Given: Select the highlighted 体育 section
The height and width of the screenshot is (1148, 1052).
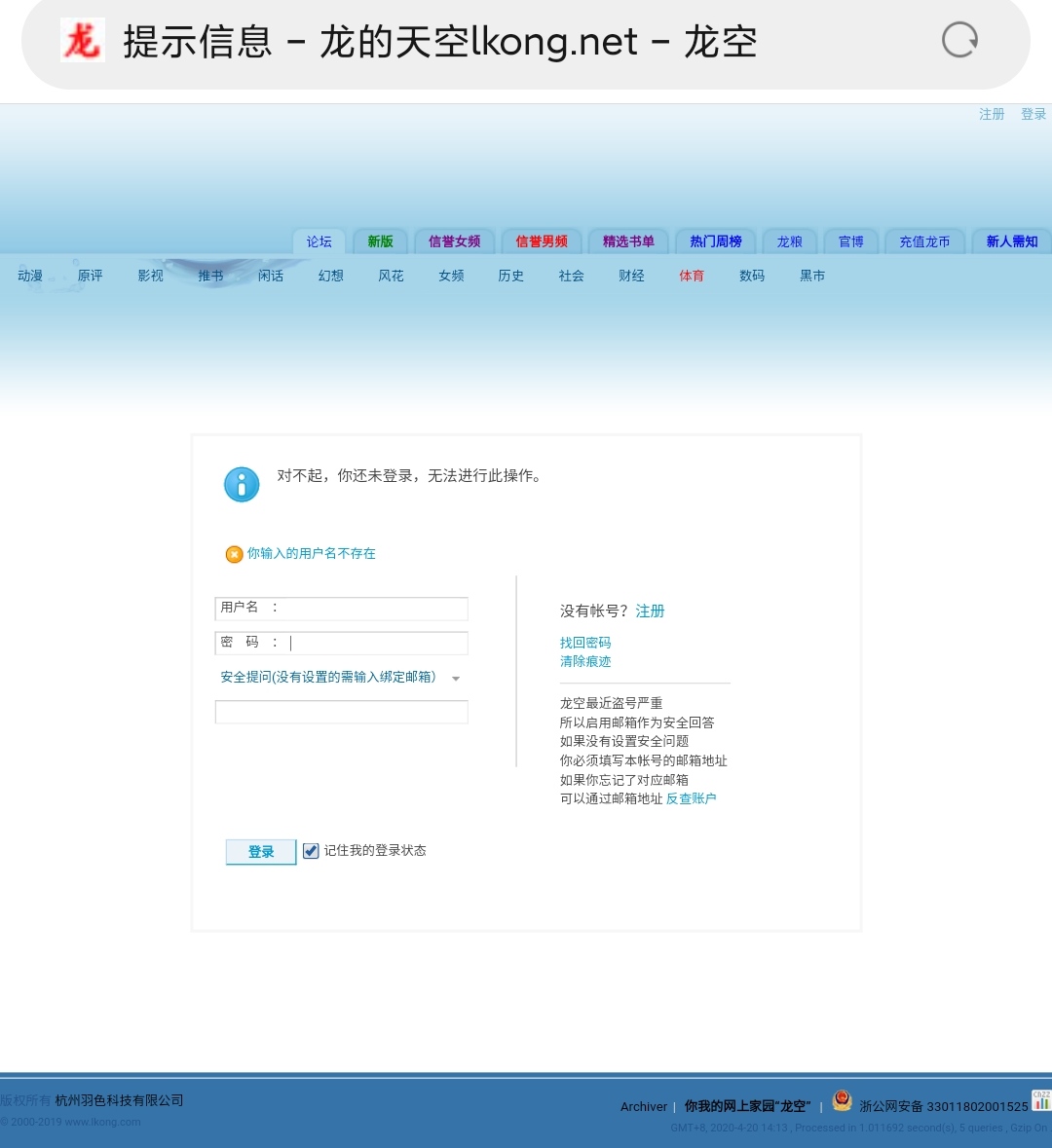Looking at the screenshot, I should pos(692,276).
